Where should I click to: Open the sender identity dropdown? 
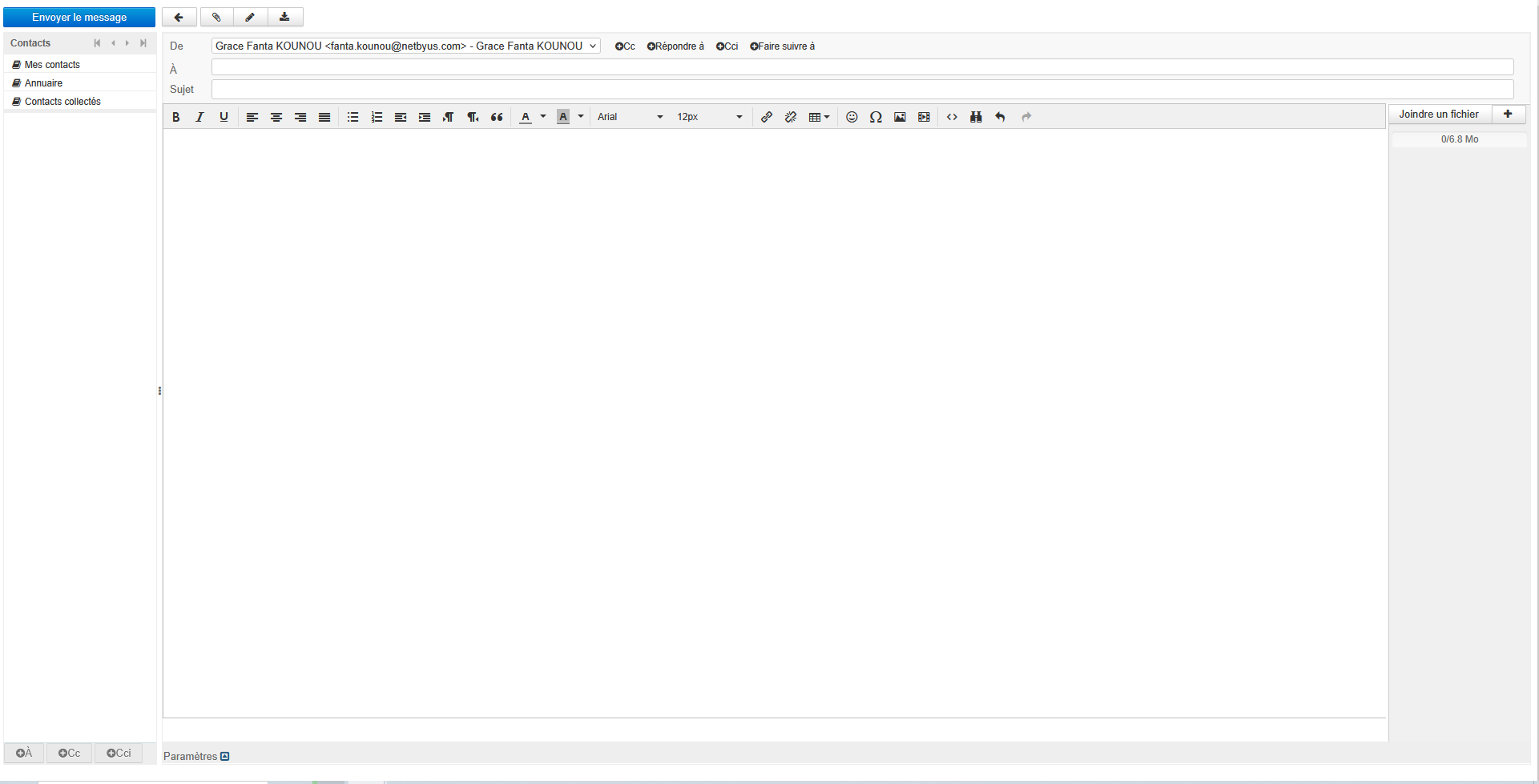[x=405, y=46]
